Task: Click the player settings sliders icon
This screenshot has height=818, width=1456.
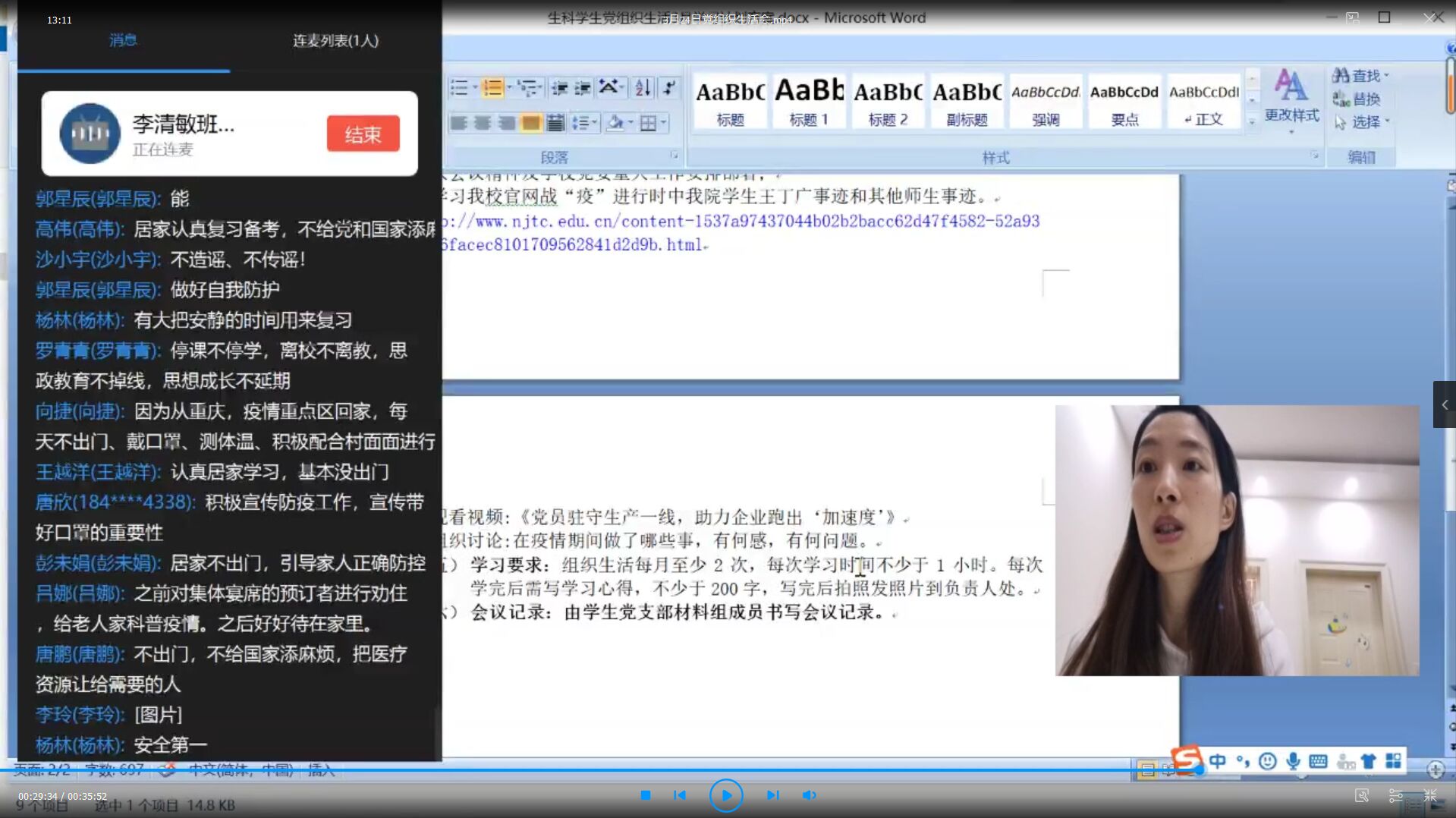Action: tap(1395, 795)
